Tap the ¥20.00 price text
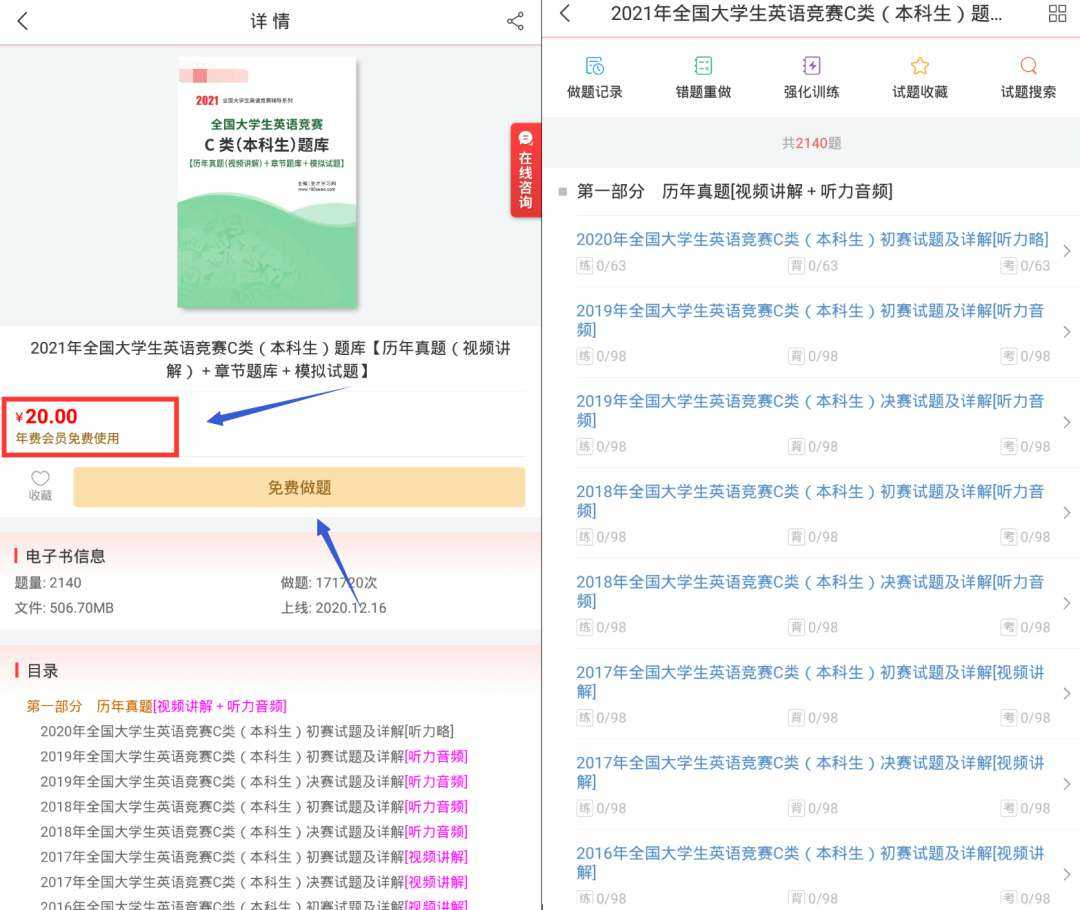 pos(47,417)
